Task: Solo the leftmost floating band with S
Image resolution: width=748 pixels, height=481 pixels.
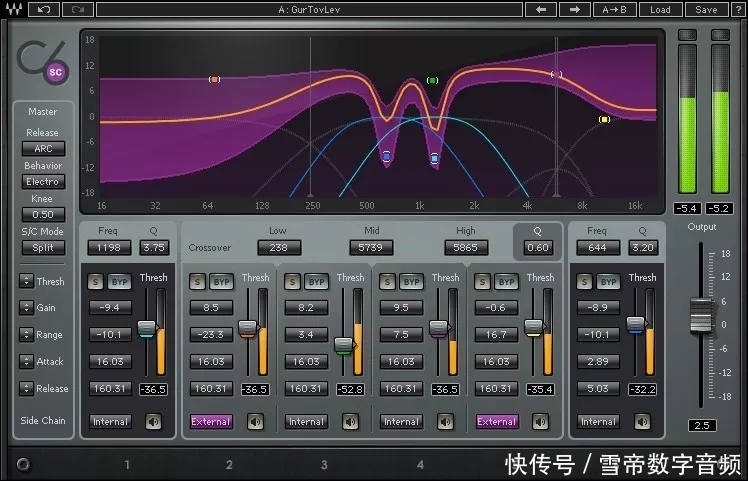Action: [x=96, y=282]
